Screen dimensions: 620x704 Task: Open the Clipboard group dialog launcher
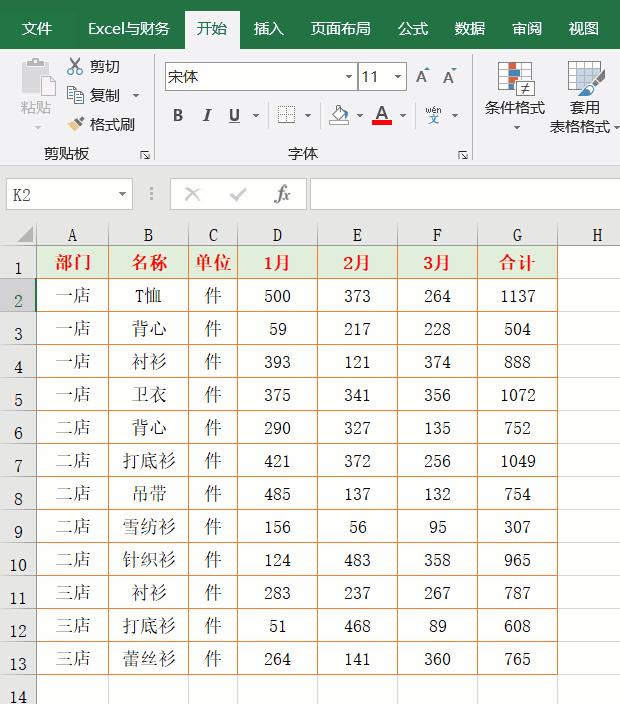(145, 155)
